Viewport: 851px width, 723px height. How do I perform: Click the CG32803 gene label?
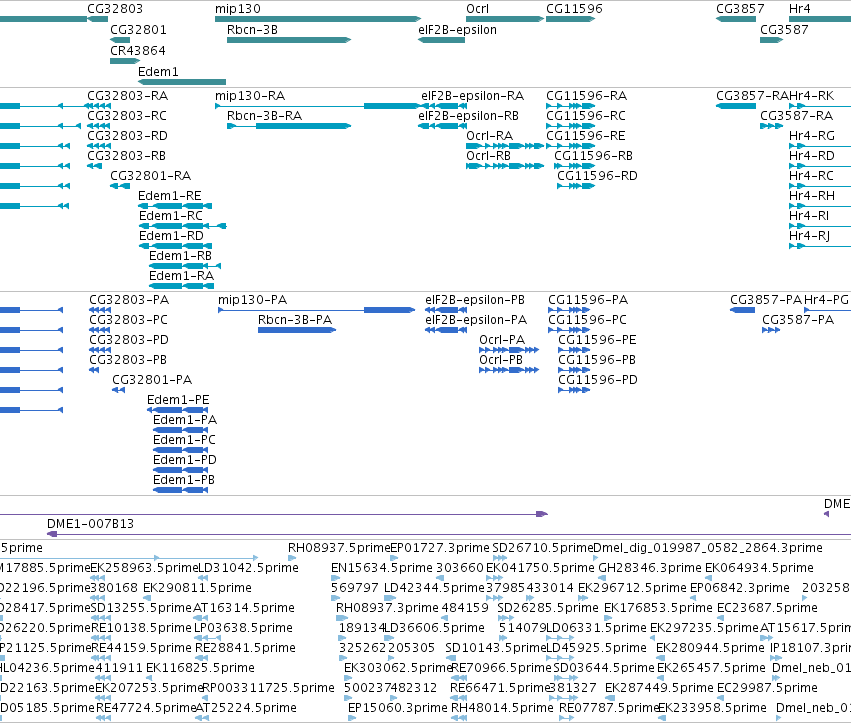[115, 9]
